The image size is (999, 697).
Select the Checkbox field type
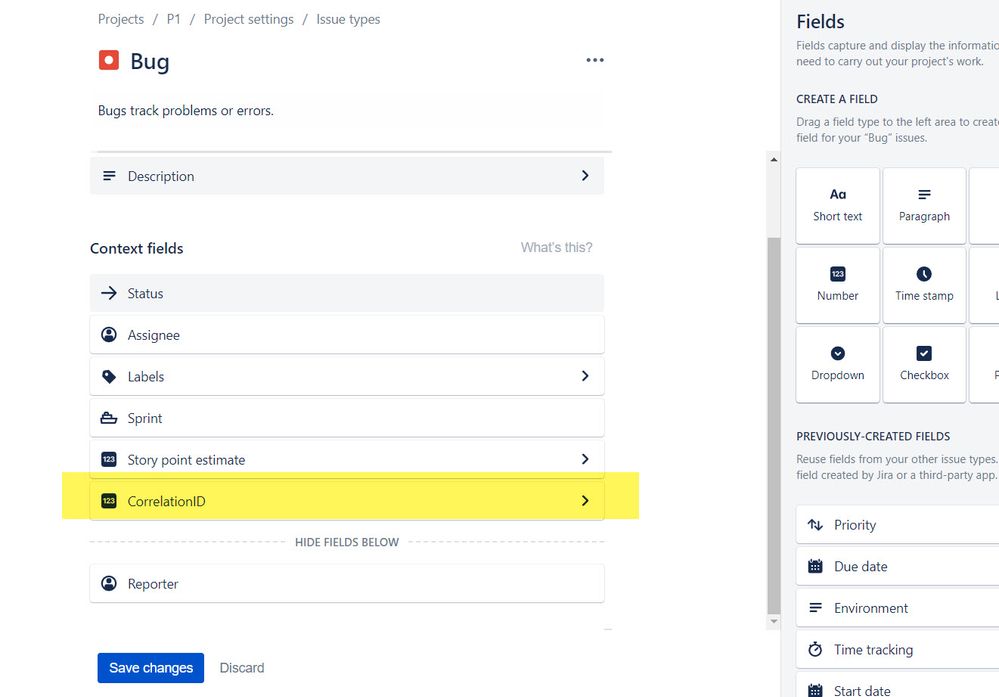924,364
